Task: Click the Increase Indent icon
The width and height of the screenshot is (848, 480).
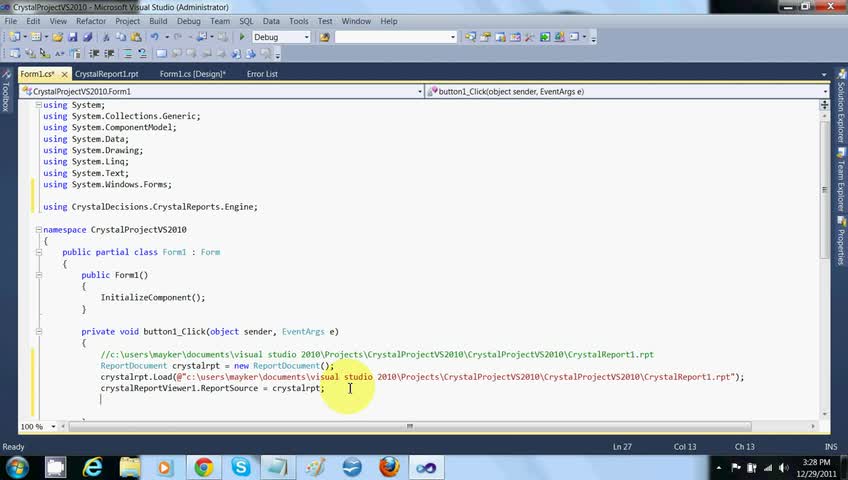Action: pos(109,54)
